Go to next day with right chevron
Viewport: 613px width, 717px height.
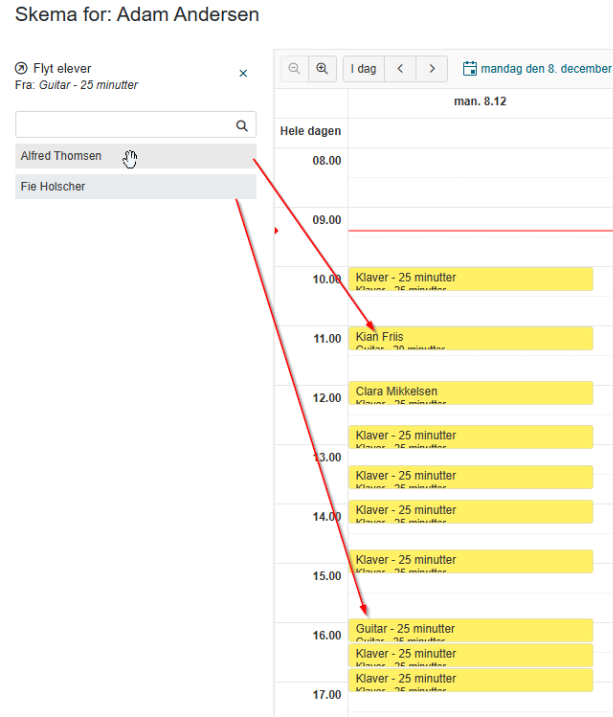432,69
